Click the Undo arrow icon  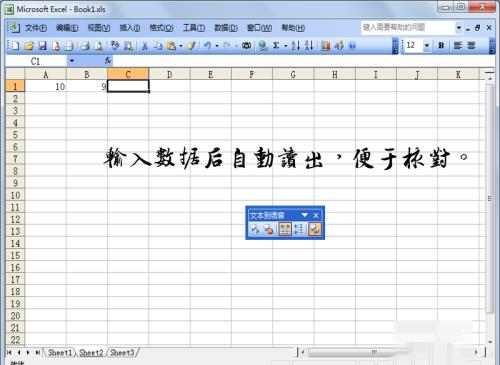click(x=207, y=46)
